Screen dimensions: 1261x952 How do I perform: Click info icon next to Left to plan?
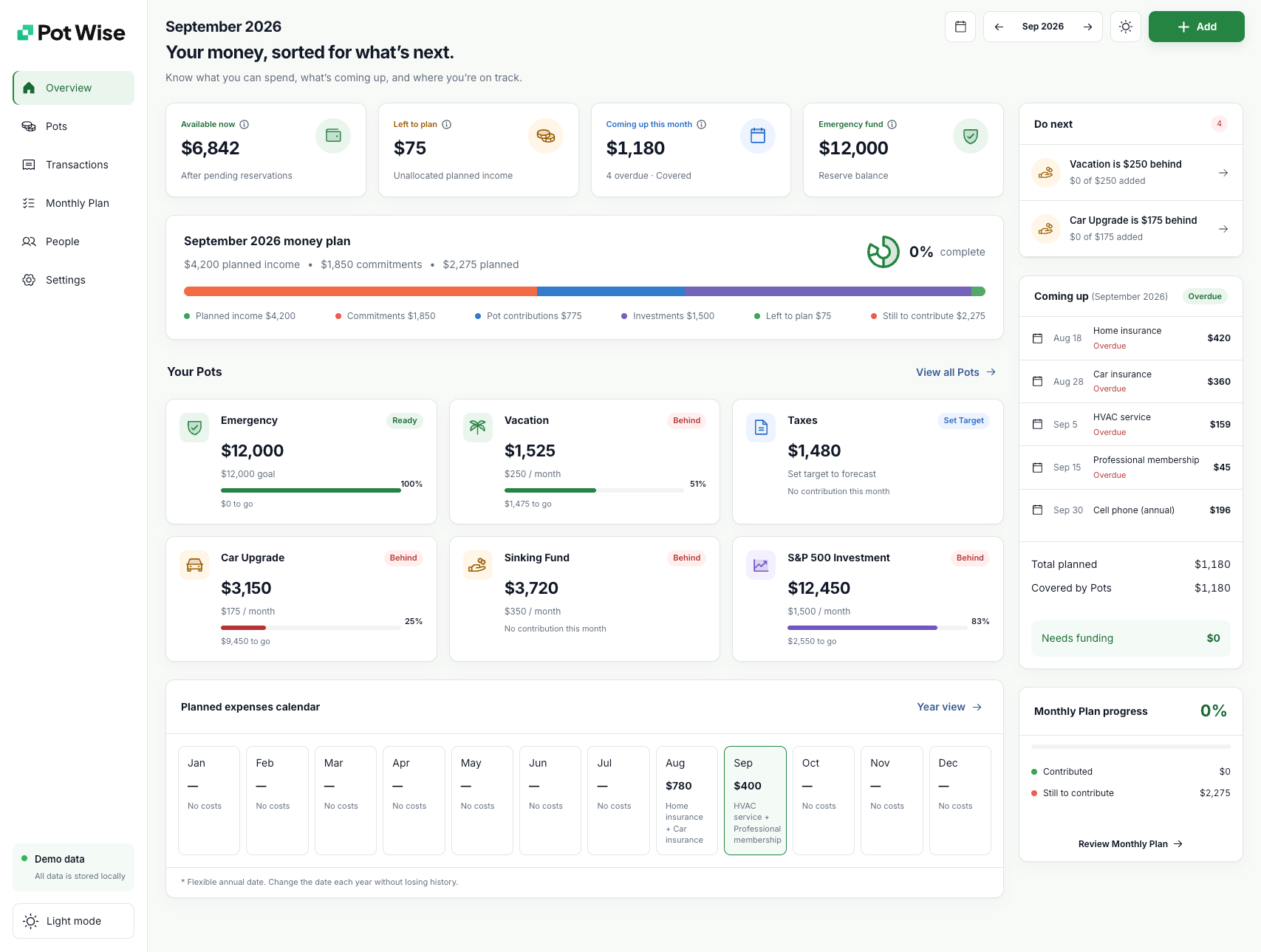tap(447, 124)
